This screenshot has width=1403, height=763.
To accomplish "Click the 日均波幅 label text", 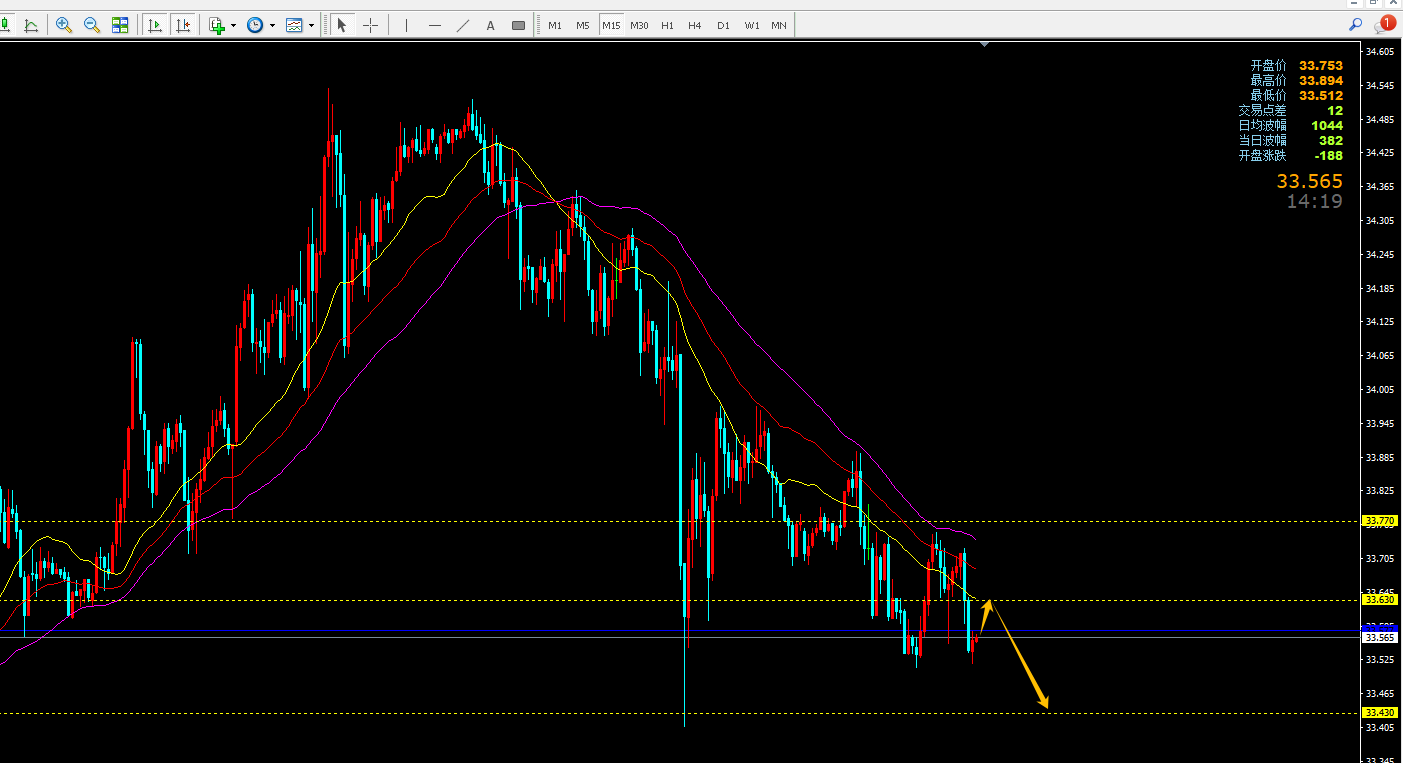I will pos(1263,125).
